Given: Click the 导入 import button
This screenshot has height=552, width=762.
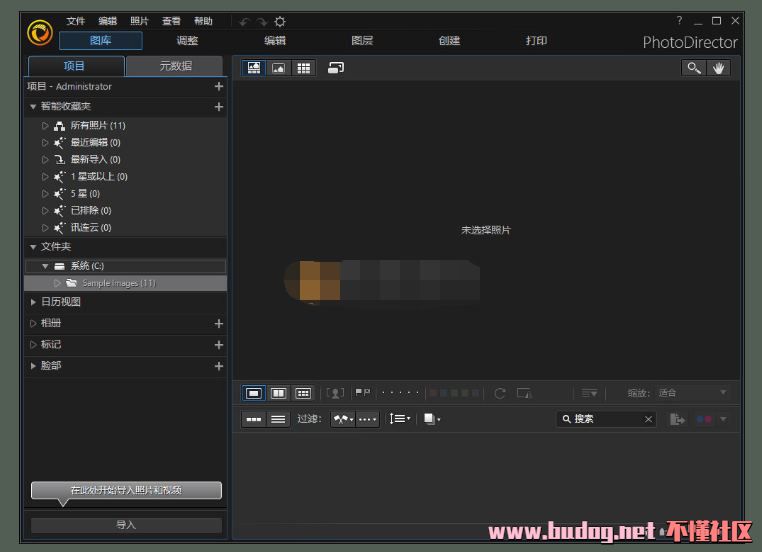Looking at the screenshot, I should [126, 525].
